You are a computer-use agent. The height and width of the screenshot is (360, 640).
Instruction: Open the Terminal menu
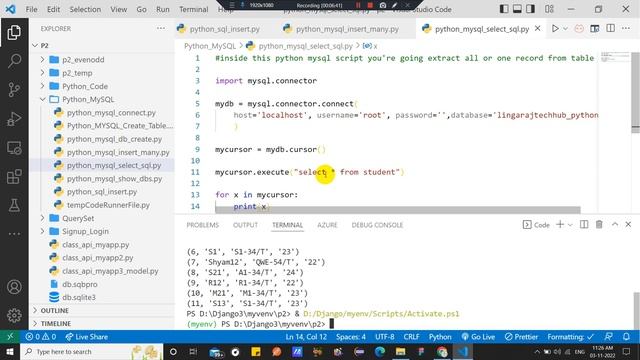click(193, 9)
